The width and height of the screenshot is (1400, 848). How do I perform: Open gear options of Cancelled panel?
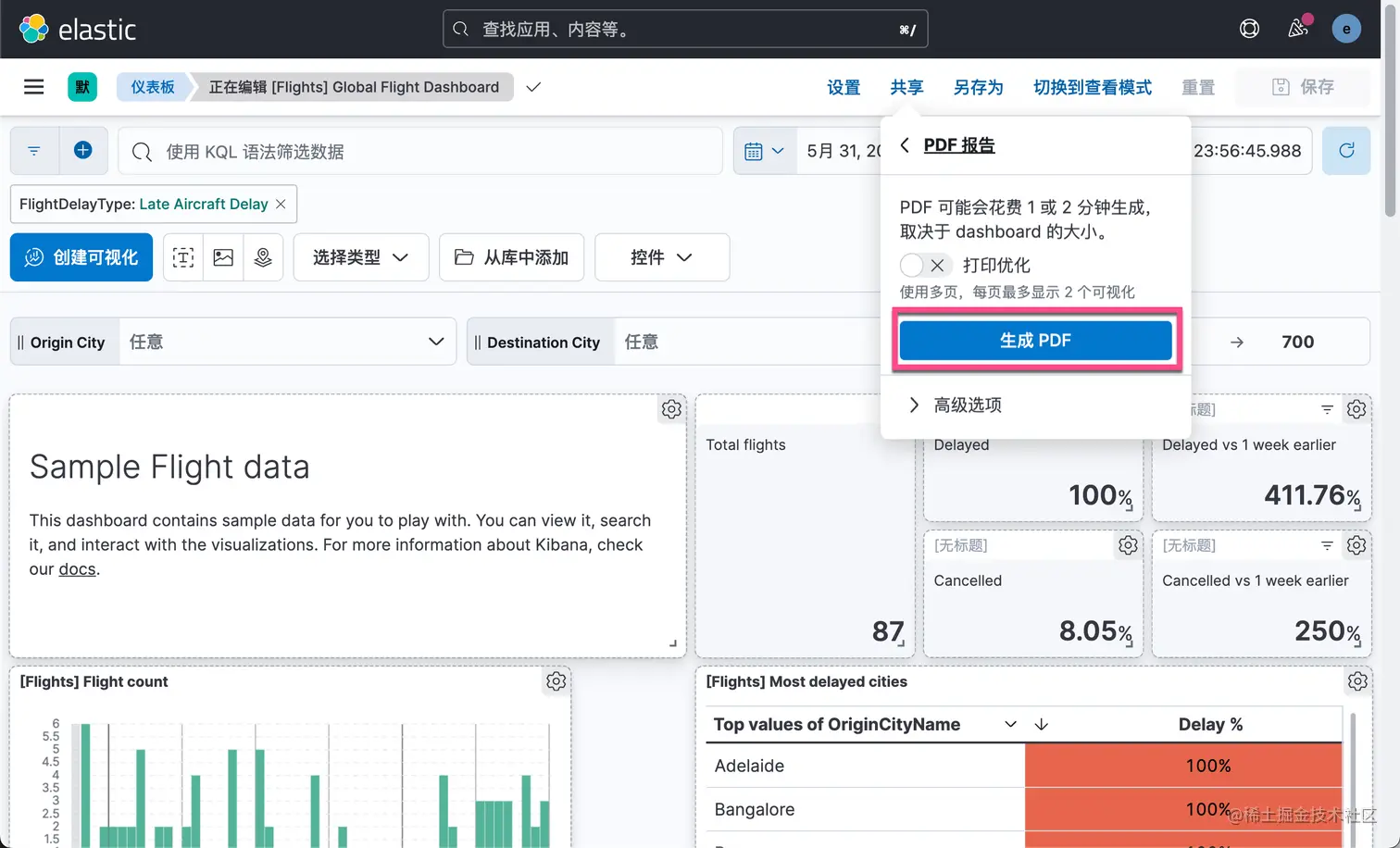[x=1128, y=545]
